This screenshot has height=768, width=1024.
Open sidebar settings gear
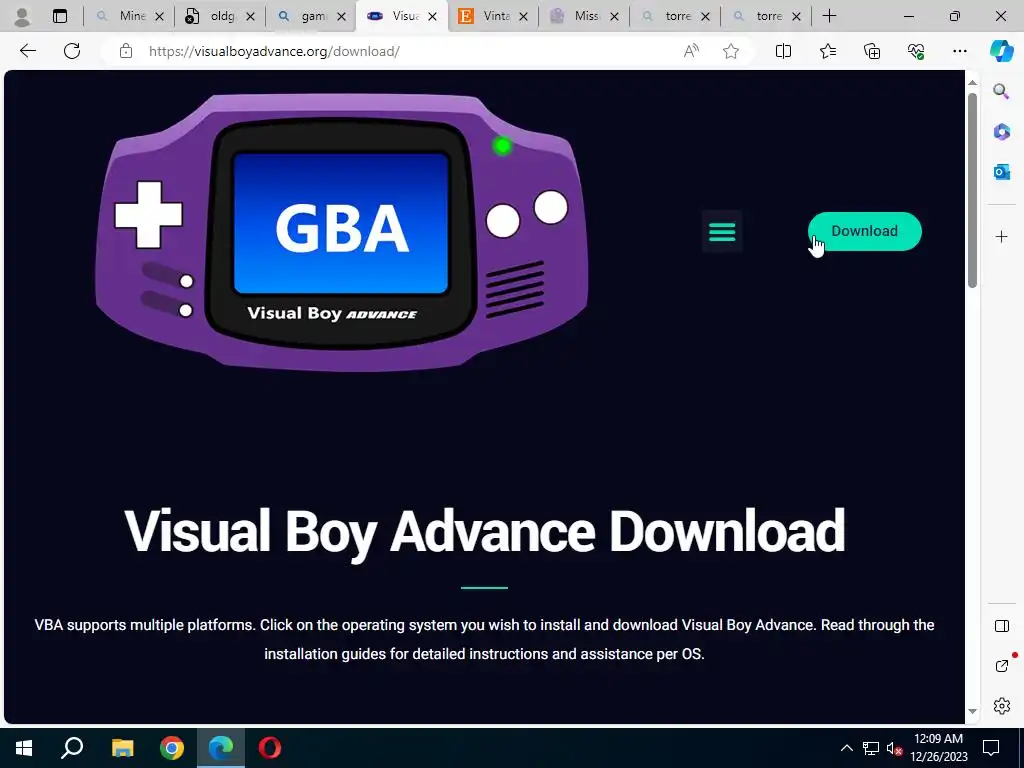pyautogui.click(x=1001, y=706)
